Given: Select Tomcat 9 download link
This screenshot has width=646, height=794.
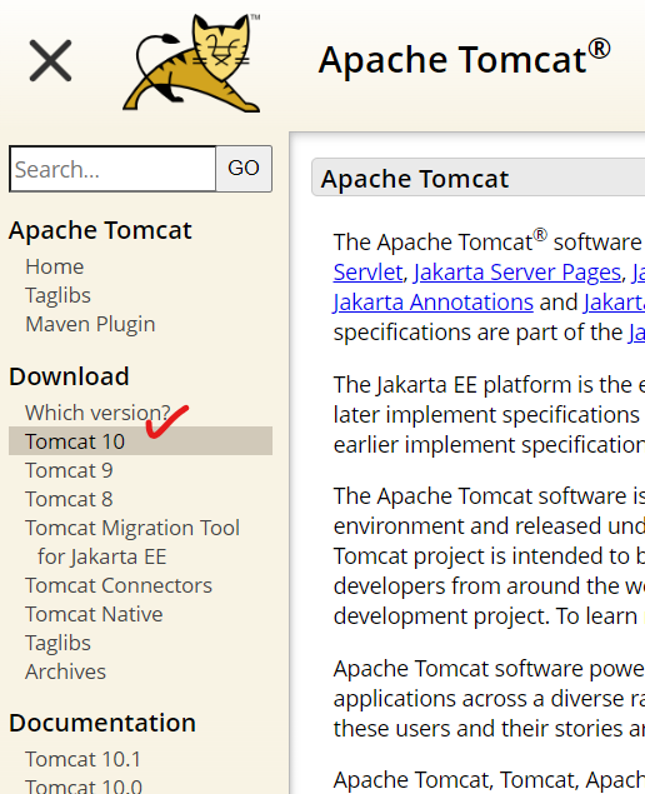Looking at the screenshot, I should click(x=69, y=470).
